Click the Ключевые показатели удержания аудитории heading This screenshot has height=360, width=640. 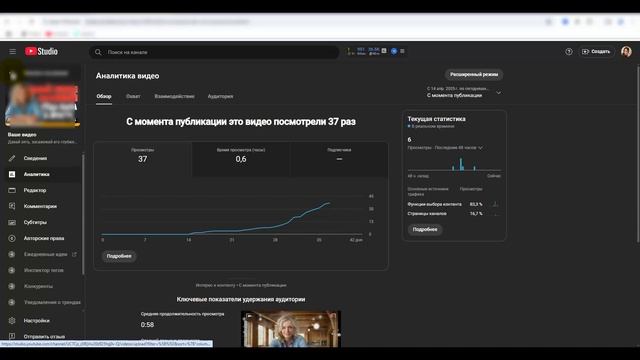point(241,299)
